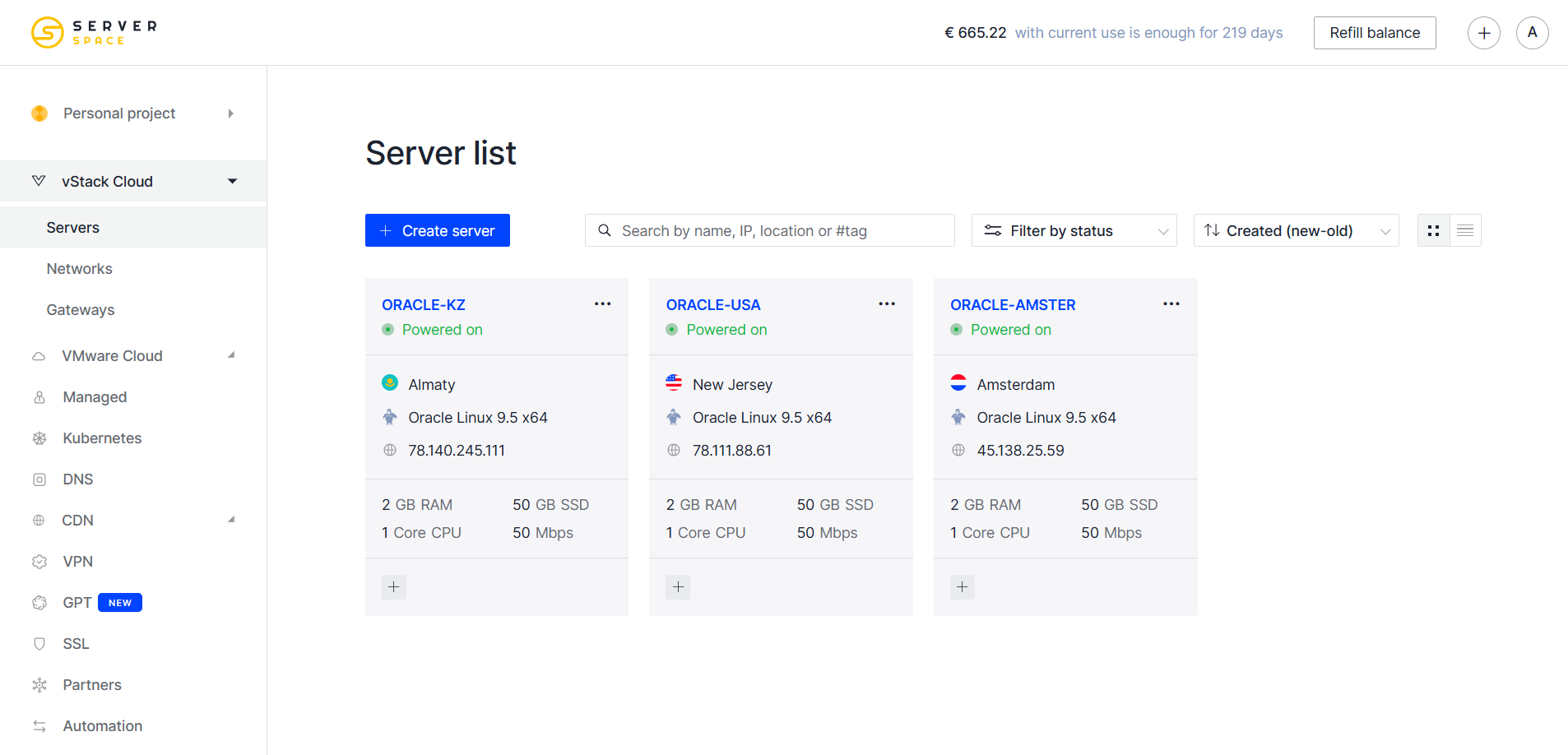Collapse the vStack Cloud section arrow
This screenshot has height=755, width=1568.
233,181
